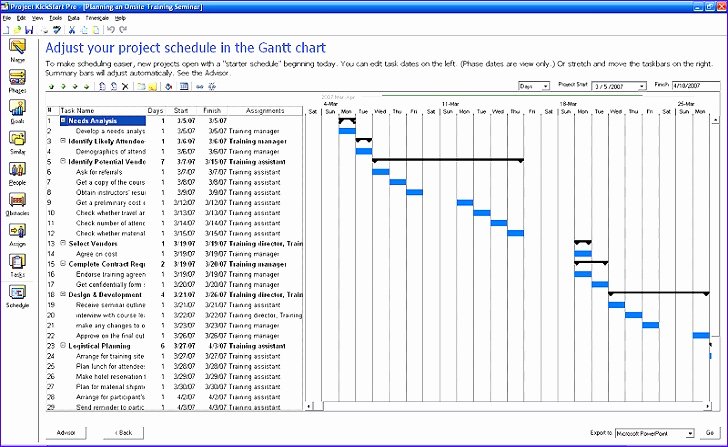
Task: Click the spell check icon in top toolbar
Action: 57,30
